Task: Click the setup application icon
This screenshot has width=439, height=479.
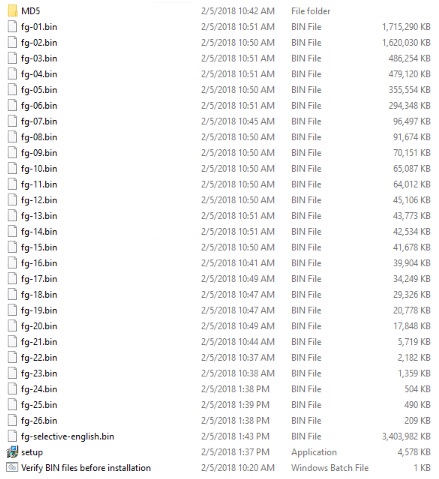Action: coord(12,452)
